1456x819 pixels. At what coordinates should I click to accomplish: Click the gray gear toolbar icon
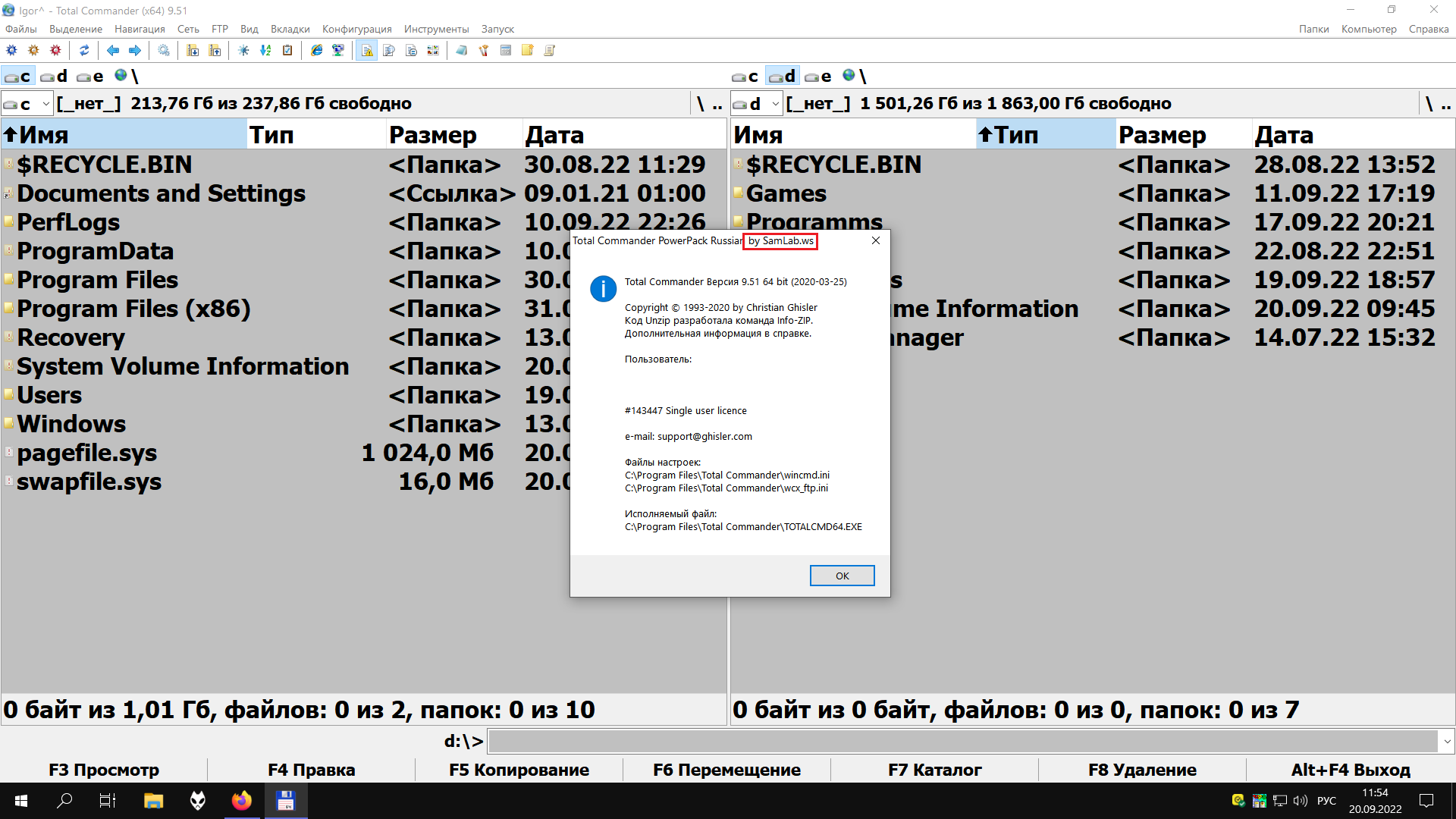point(164,51)
